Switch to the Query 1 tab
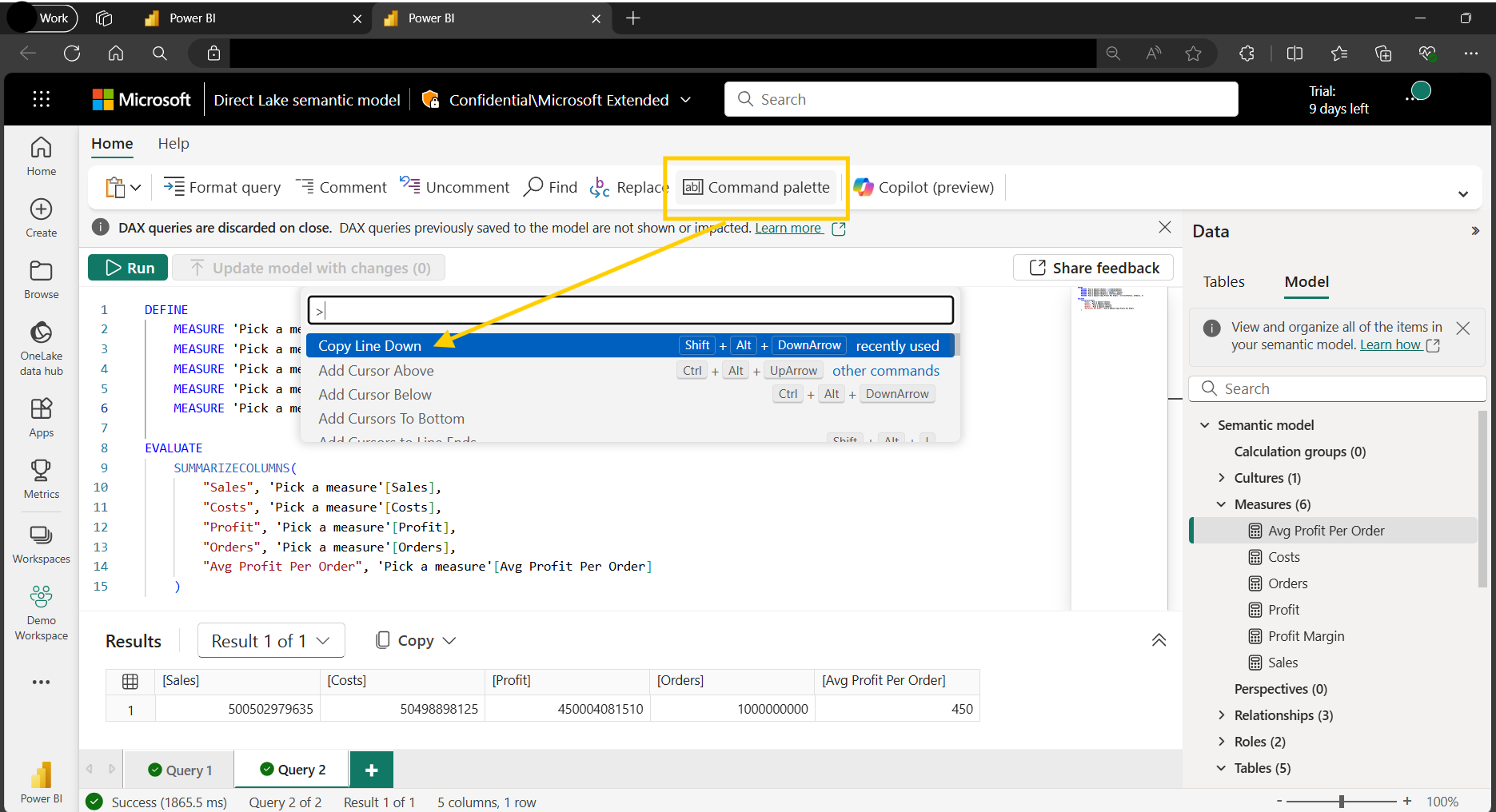Image resolution: width=1496 pixels, height=812 pixels. tap(180, 770)
